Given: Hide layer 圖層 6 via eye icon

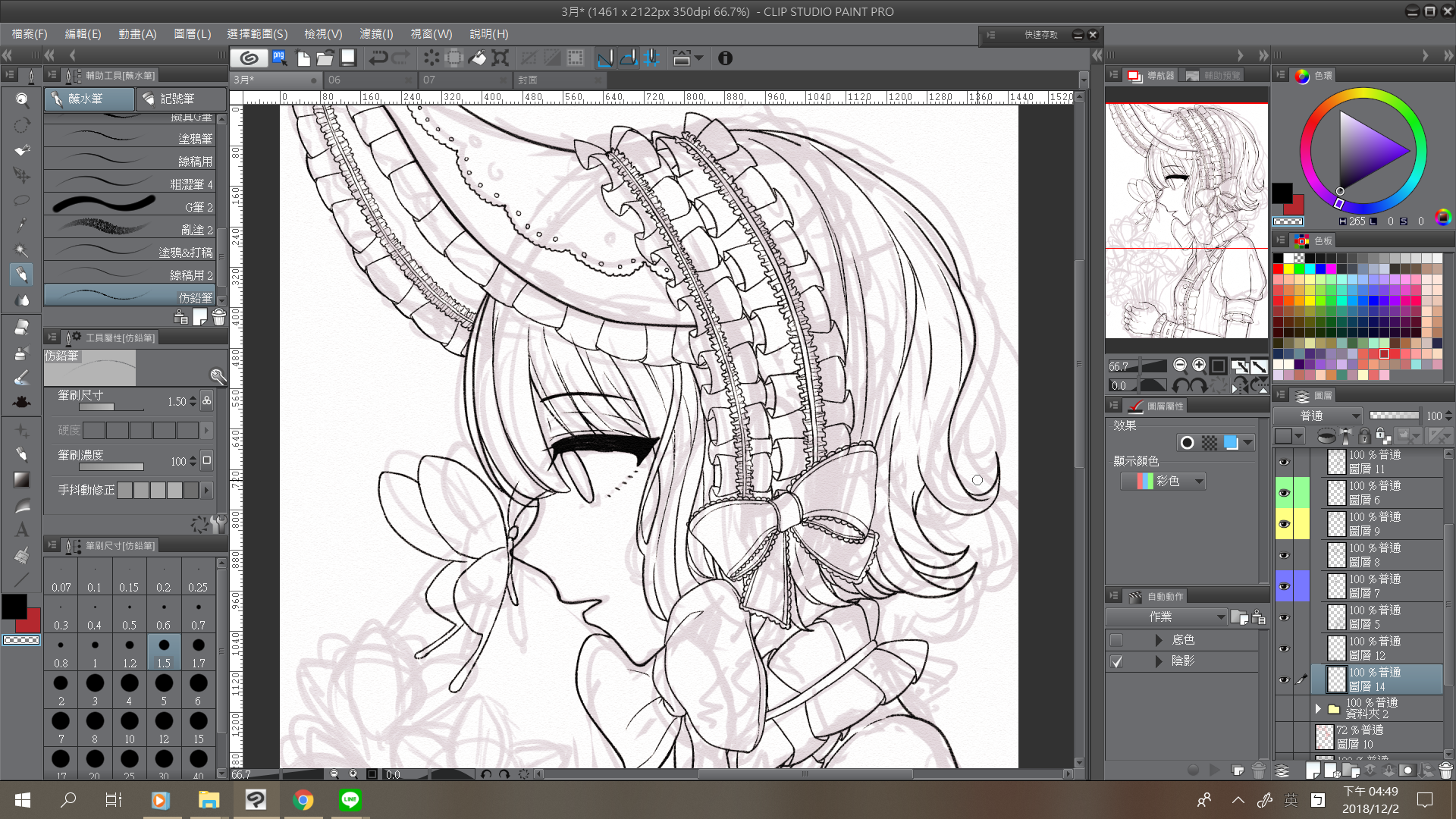Looking at the screenshot, I should click(1284, 493).
